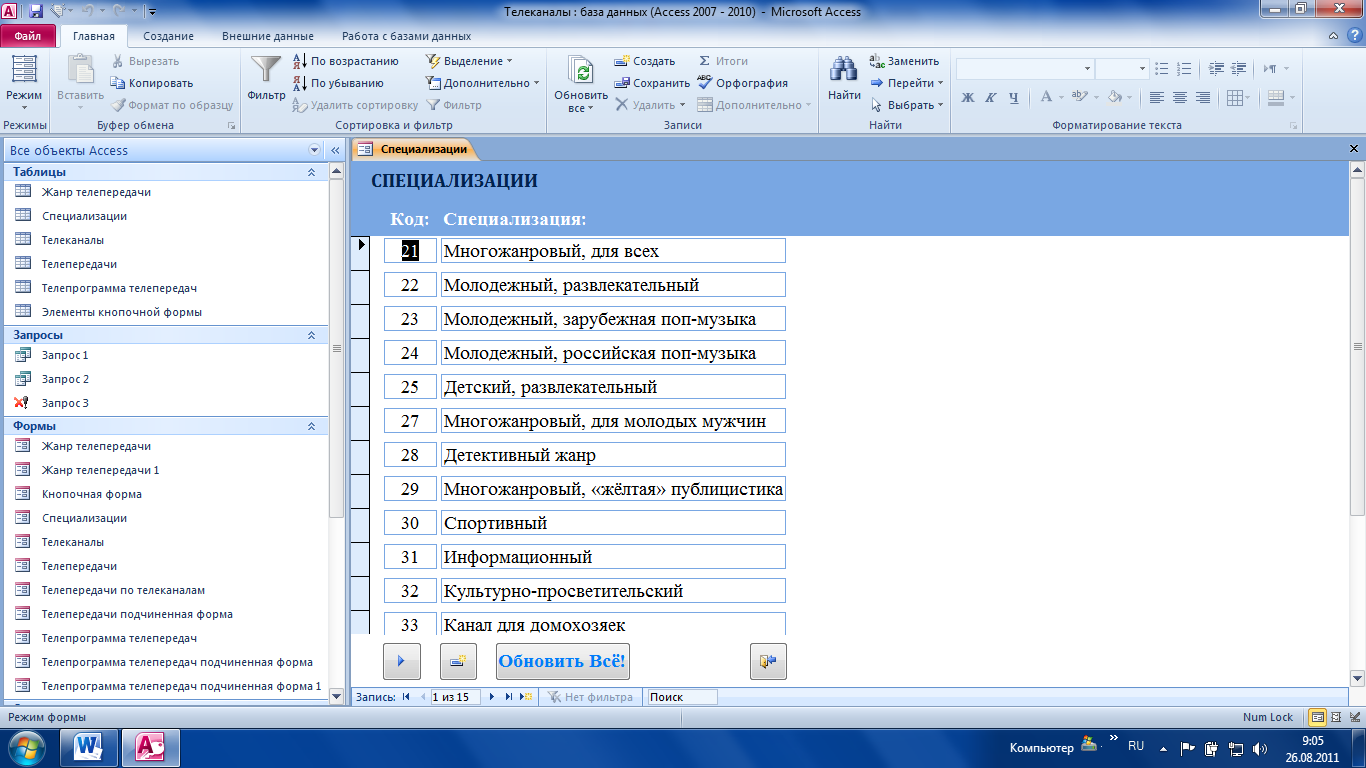
Task: Click the Спортивный specialization field
Action: (x=613, y=523)
